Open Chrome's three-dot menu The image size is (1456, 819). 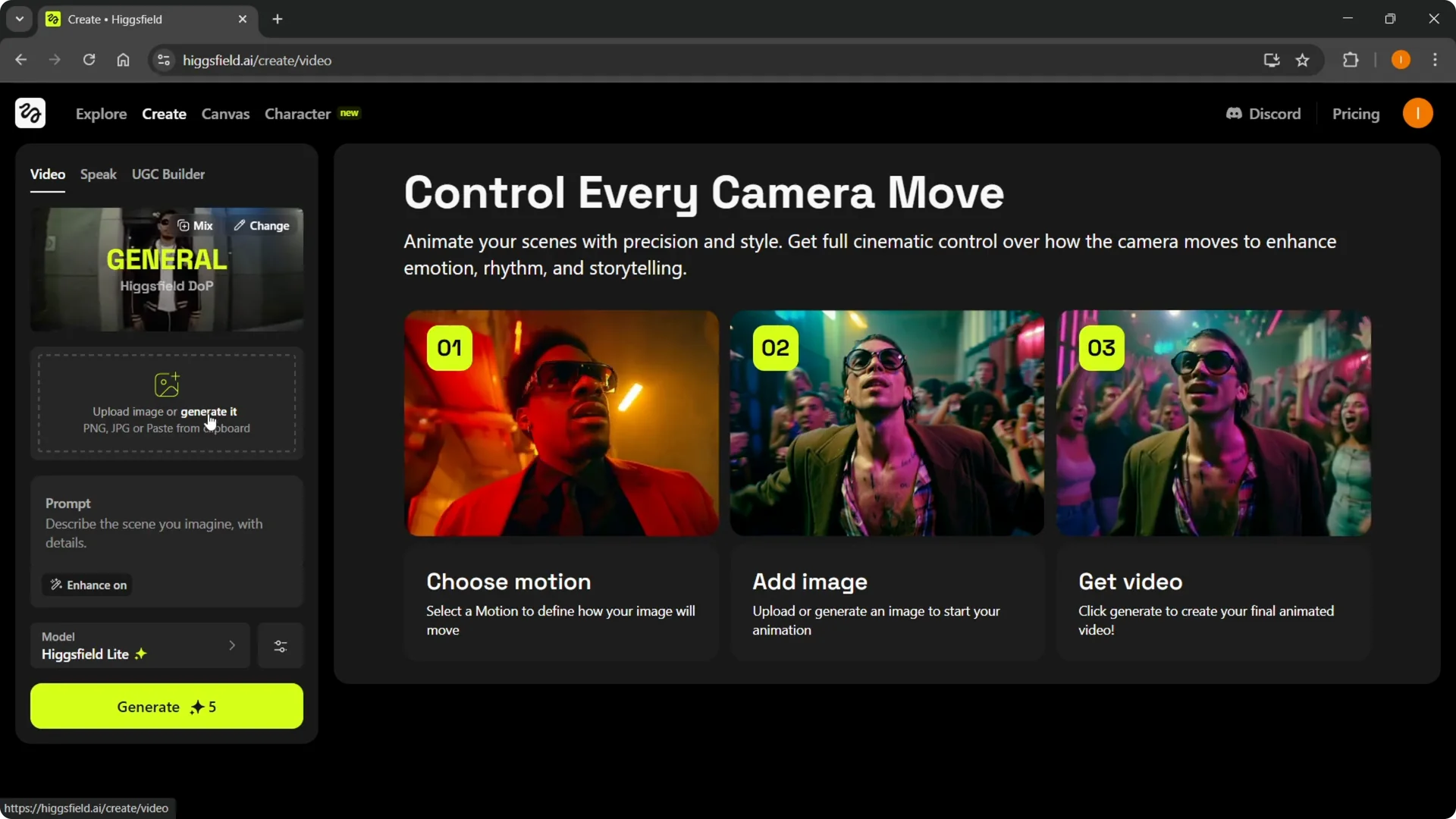[x=1435, y=60]
